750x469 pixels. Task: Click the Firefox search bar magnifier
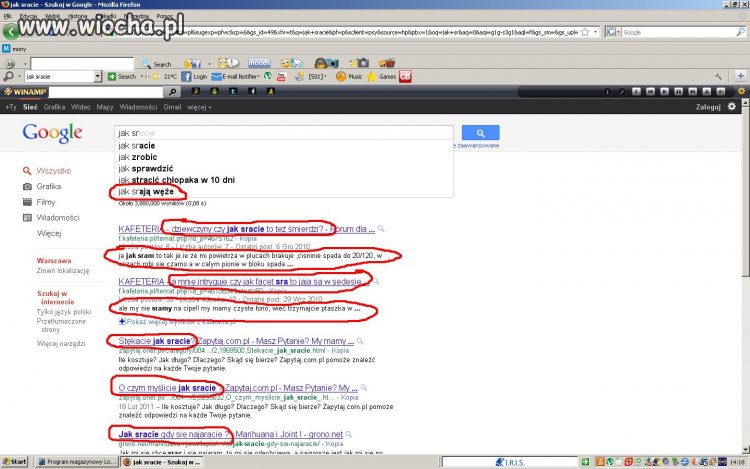tap(740, 32)
